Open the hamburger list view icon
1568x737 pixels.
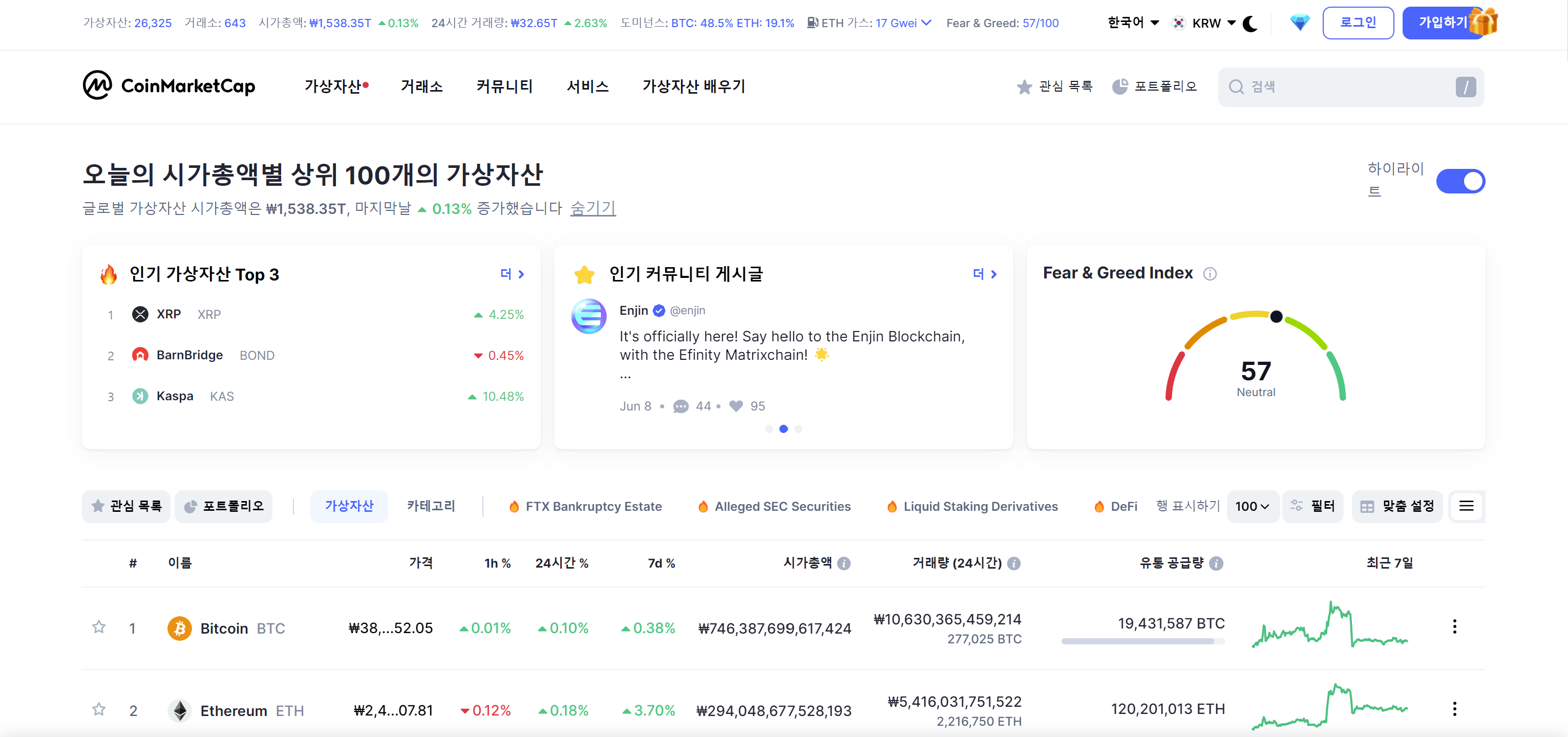point(1466,506)
